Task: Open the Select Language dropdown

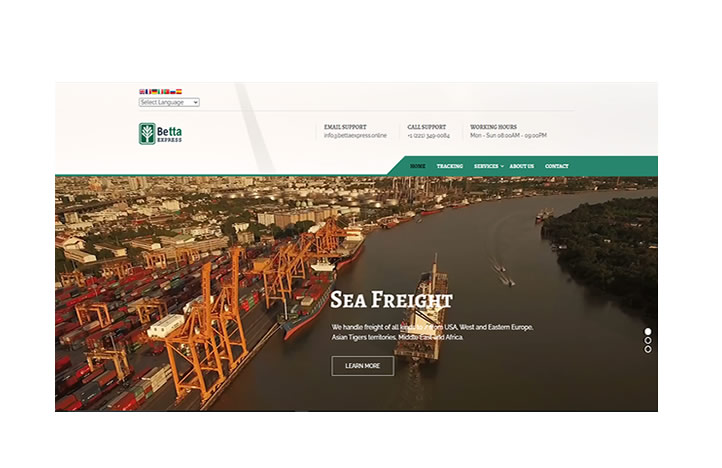Action: pos(169,102)
